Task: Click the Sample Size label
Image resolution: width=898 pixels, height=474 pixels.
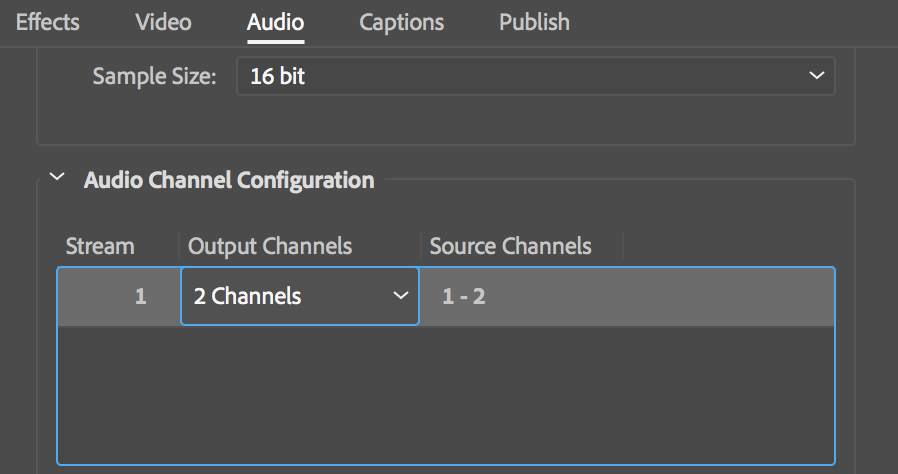Action: pyautogui.click(x=154, y=76)
